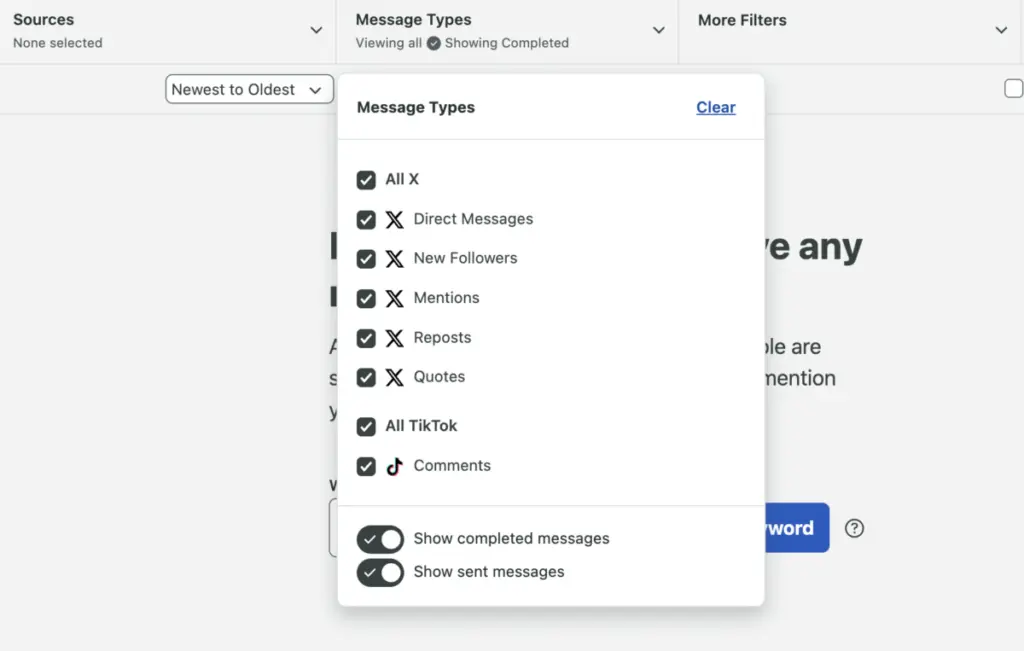Turn off Show sent messages toggle
This screenshot has width=1024, height=651.
coord(380,572)
